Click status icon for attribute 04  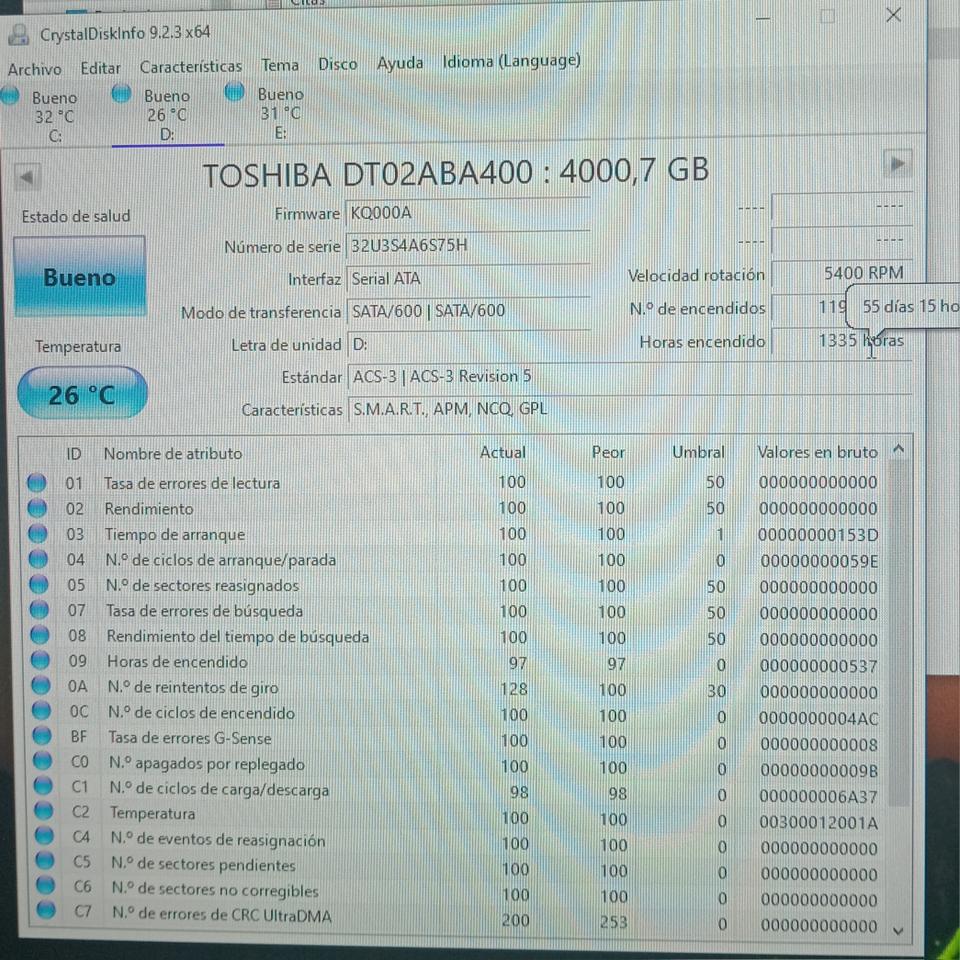tap(39, 559)
